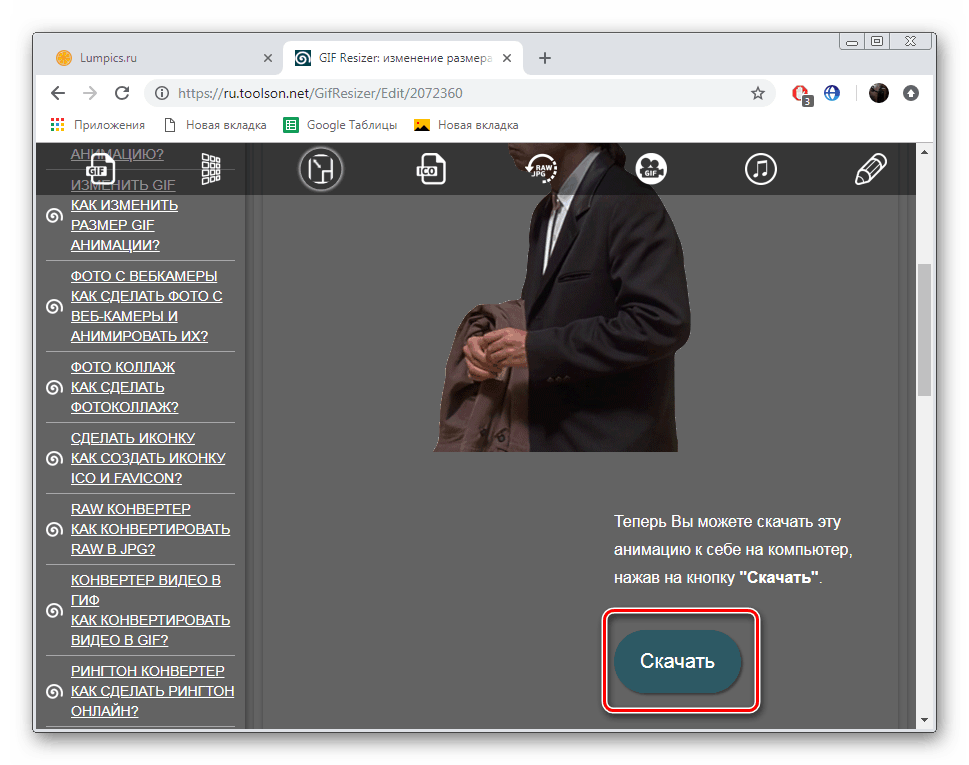Open КАК СОЗДАТЬ ИКОНКУ ICO И FAVICON? link
Viewport: 969px width, 765px height.
point(148,468)
